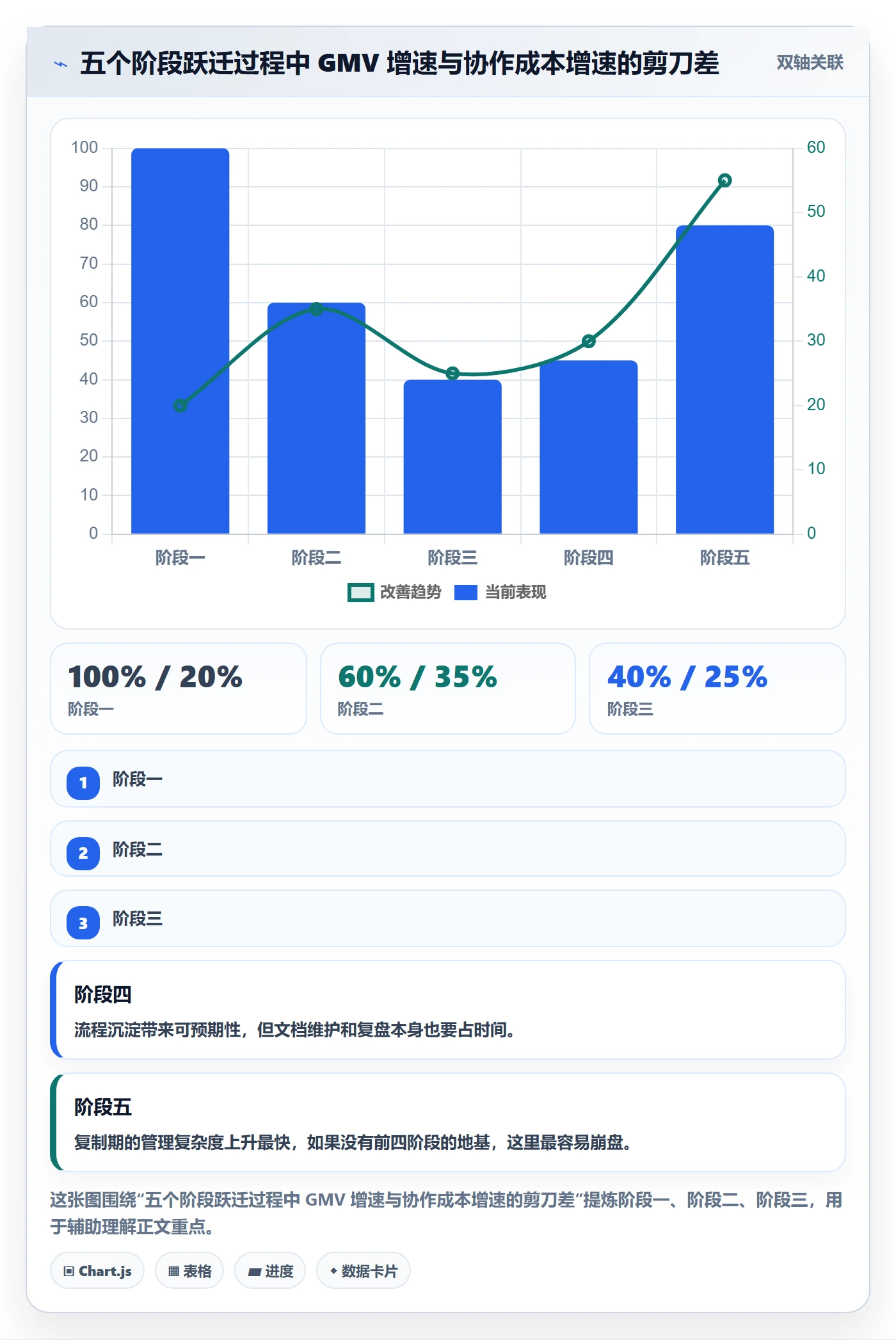Click the number 2 badge for 阶段二
896x1340 pixels.
click(x=83, y=853)
